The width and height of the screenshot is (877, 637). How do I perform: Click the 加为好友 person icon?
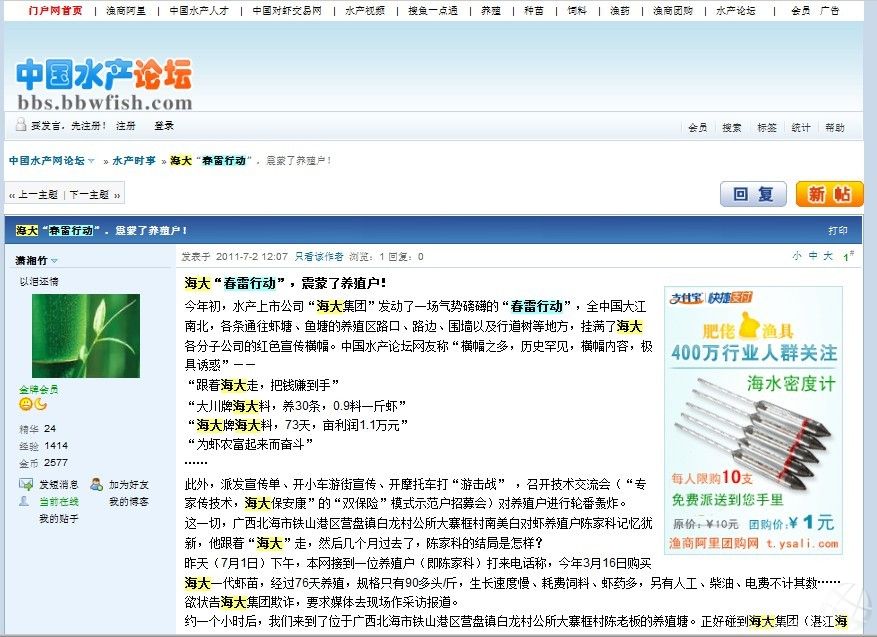pyautogui.click(x=97, y=484)
